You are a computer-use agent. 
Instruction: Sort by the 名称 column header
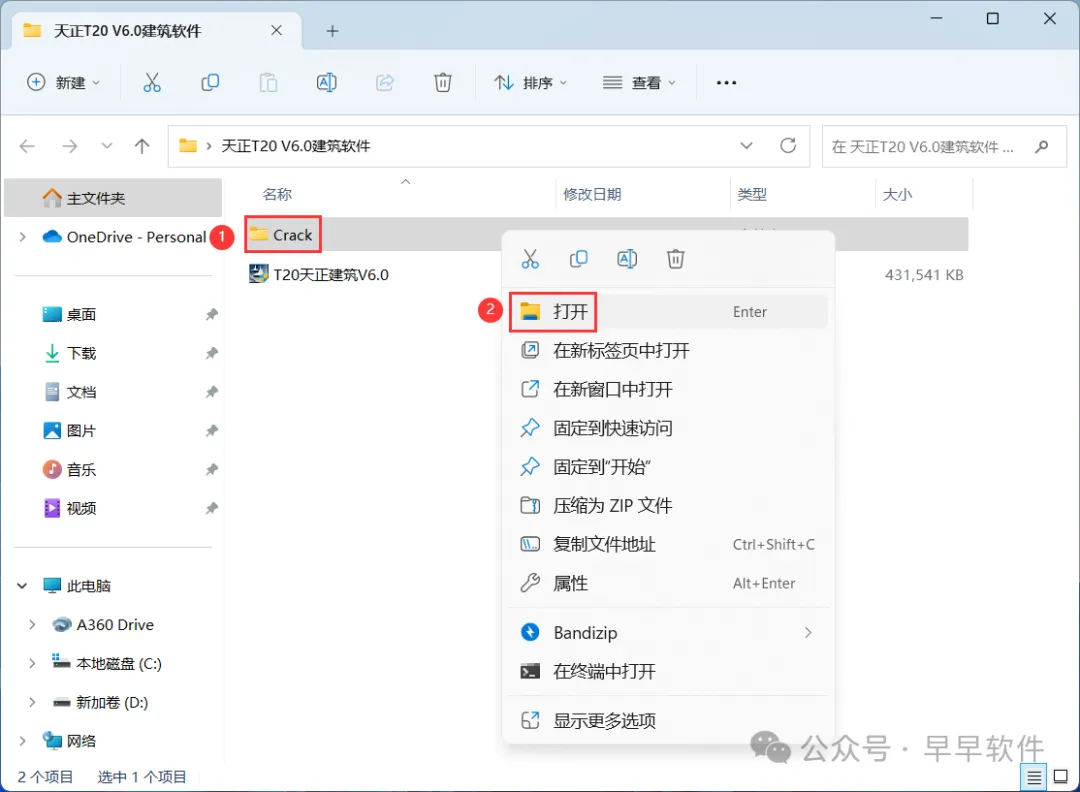pyautogui.click(x=277, y=194)
